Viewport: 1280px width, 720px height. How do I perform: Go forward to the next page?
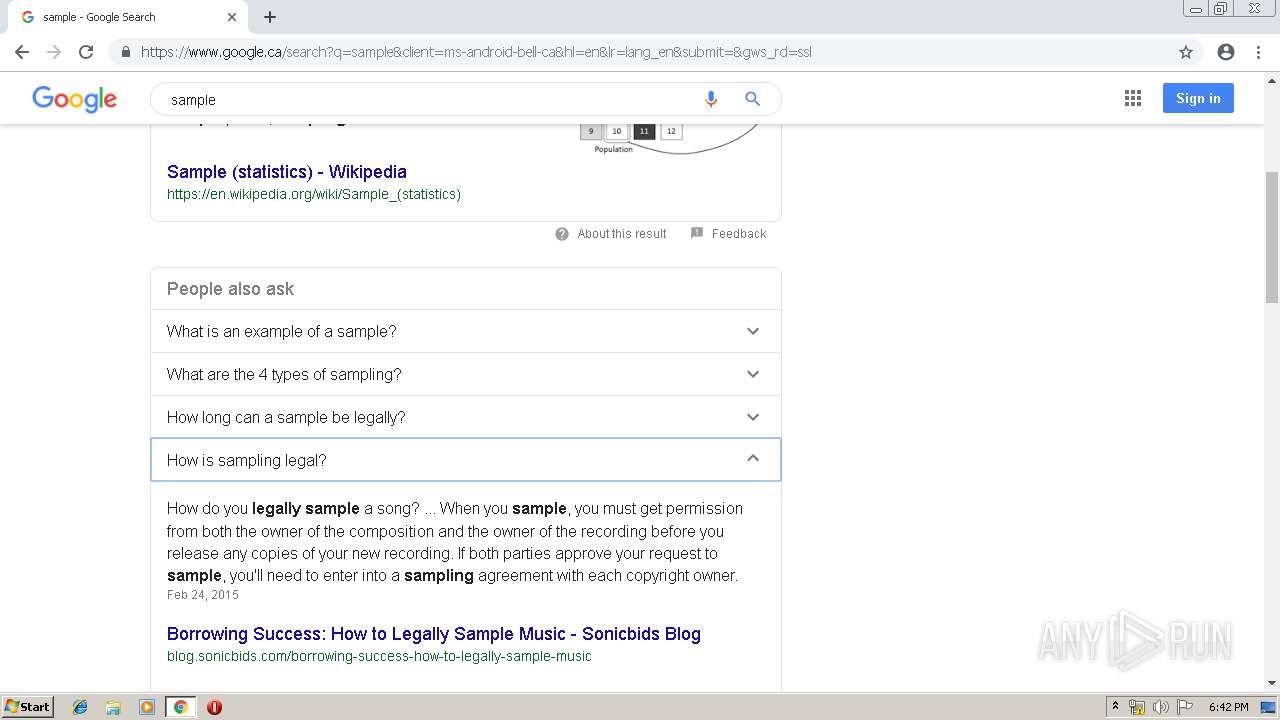click(x=54, y=52)
